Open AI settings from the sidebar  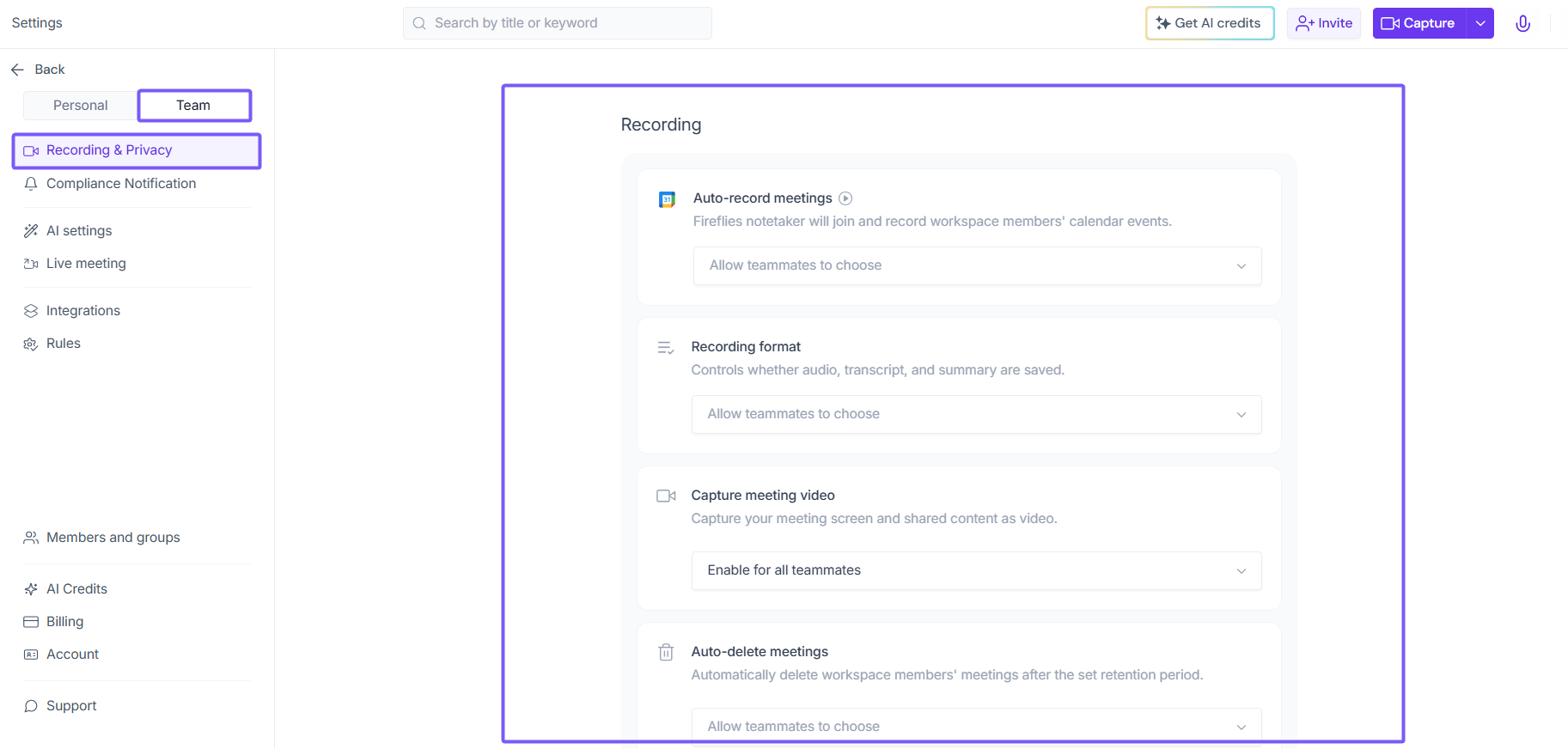pos(79,230)
